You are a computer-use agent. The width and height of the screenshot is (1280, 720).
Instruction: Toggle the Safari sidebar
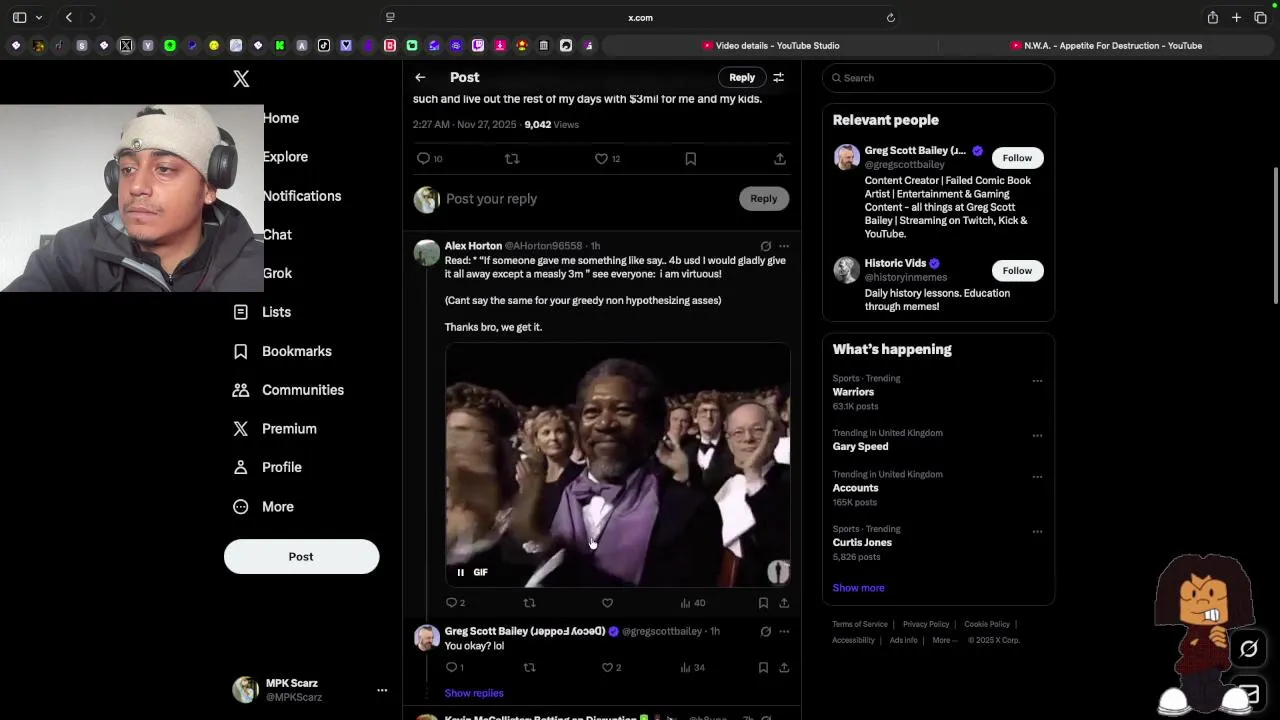(19, 17)
